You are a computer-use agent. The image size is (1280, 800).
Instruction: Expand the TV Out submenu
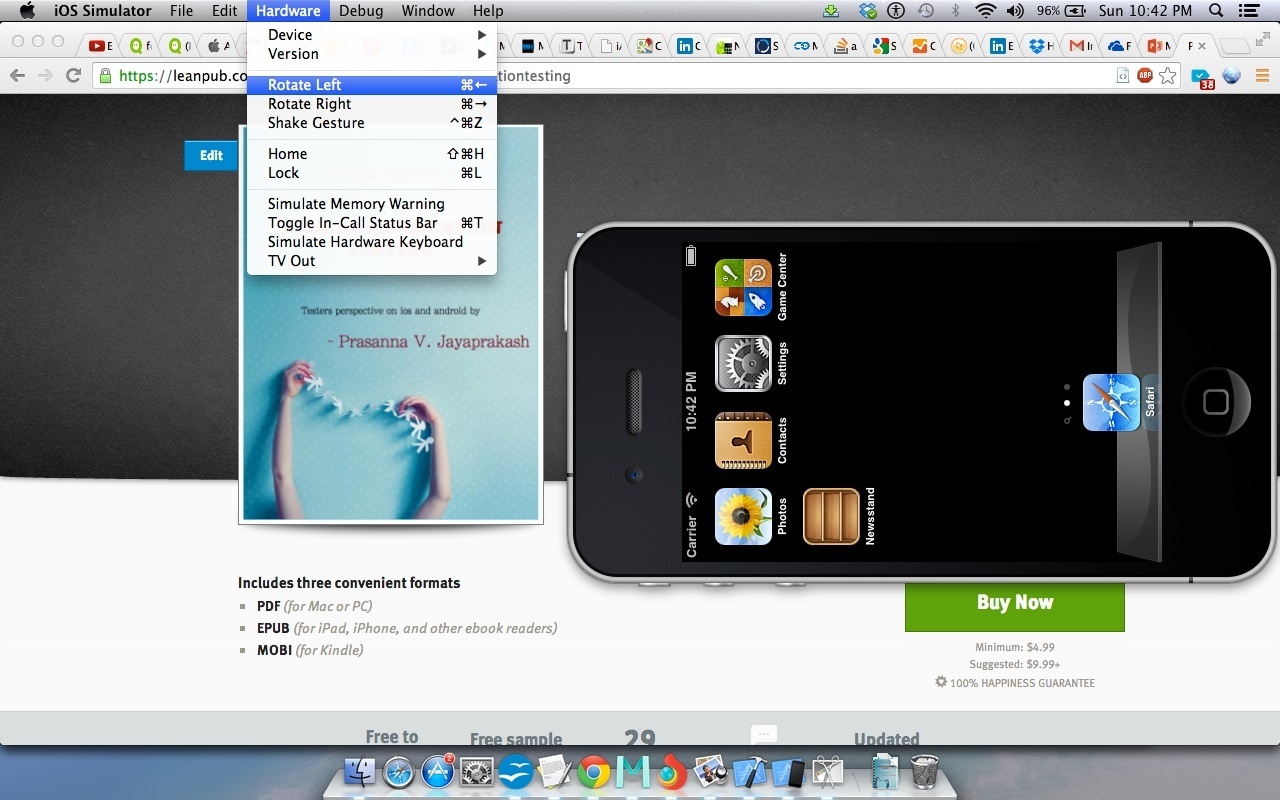coord(291,261)
